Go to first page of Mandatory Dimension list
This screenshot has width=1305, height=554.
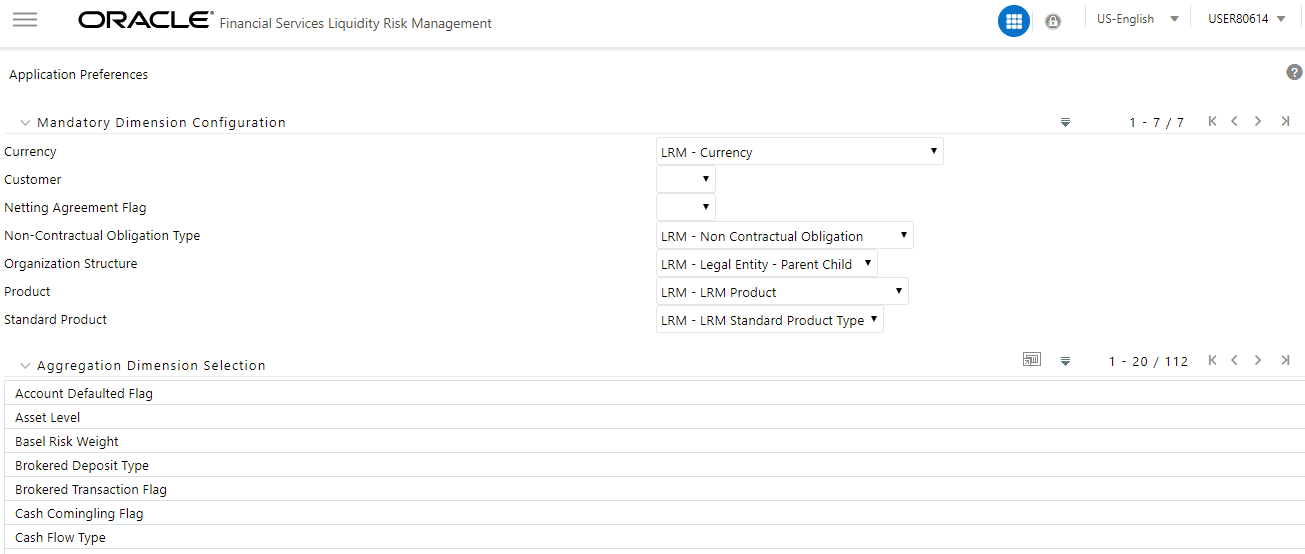coord(1212,121)
